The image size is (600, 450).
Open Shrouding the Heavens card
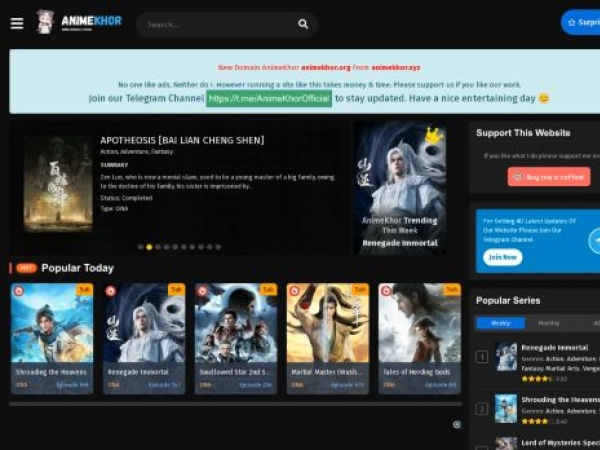[52, 339]
